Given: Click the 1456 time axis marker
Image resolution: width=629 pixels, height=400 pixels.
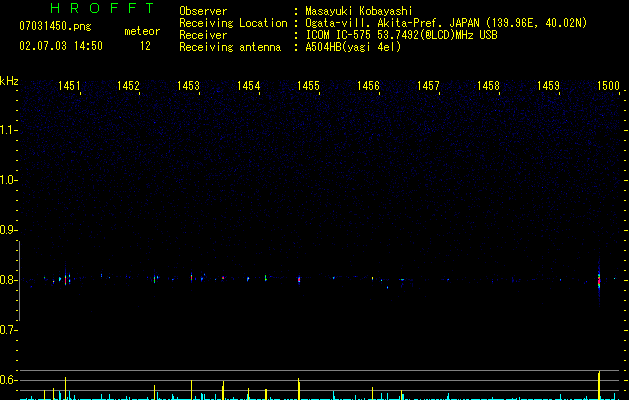Looking at the screenshot, I should click(368, 86).
